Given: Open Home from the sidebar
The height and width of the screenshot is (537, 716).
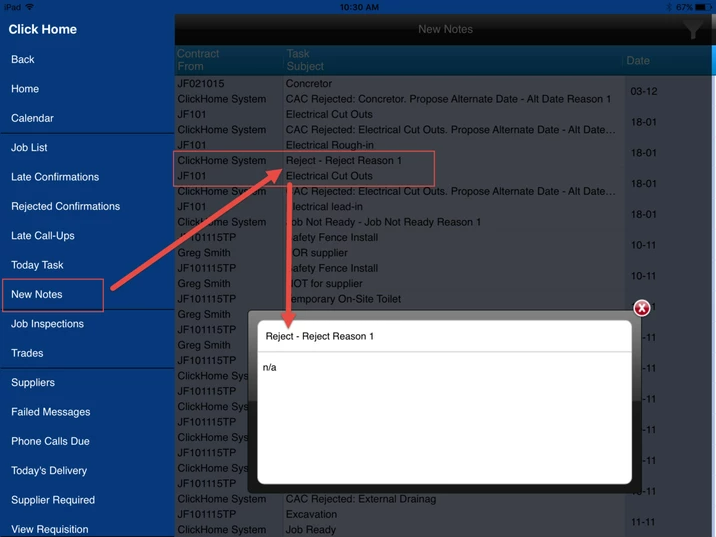Looking at the screenshot, I should 25,89.
